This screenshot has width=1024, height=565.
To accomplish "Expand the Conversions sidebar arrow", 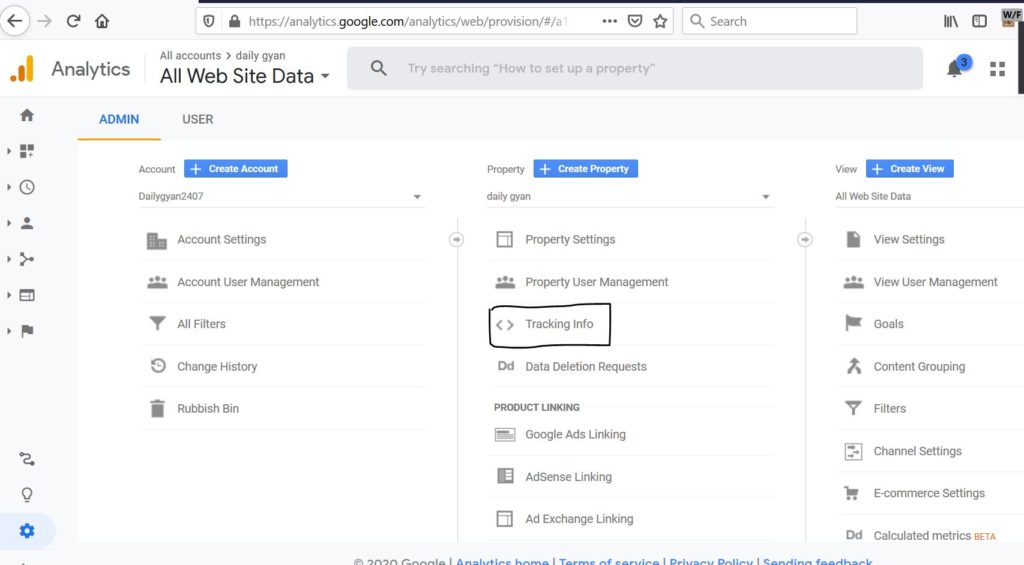I will click(x=8, y=331).
